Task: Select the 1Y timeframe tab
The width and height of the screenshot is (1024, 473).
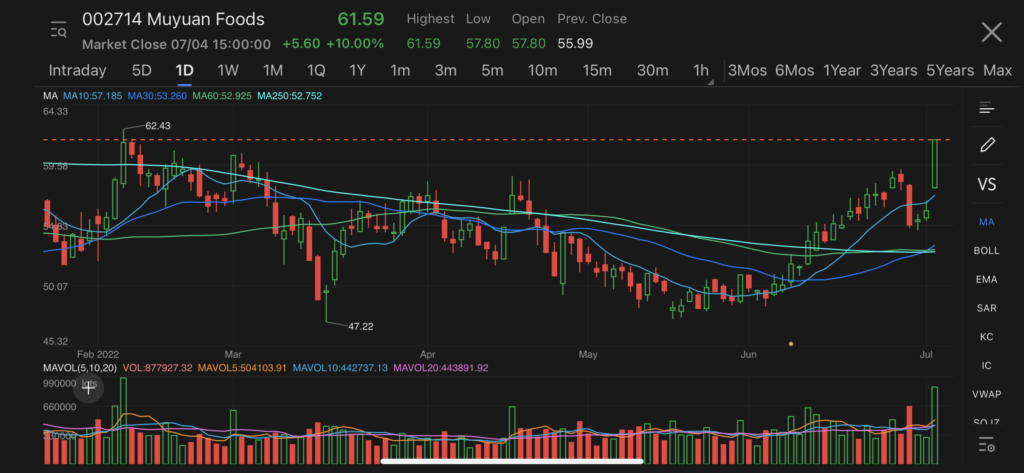Action: tap(357, 71)
